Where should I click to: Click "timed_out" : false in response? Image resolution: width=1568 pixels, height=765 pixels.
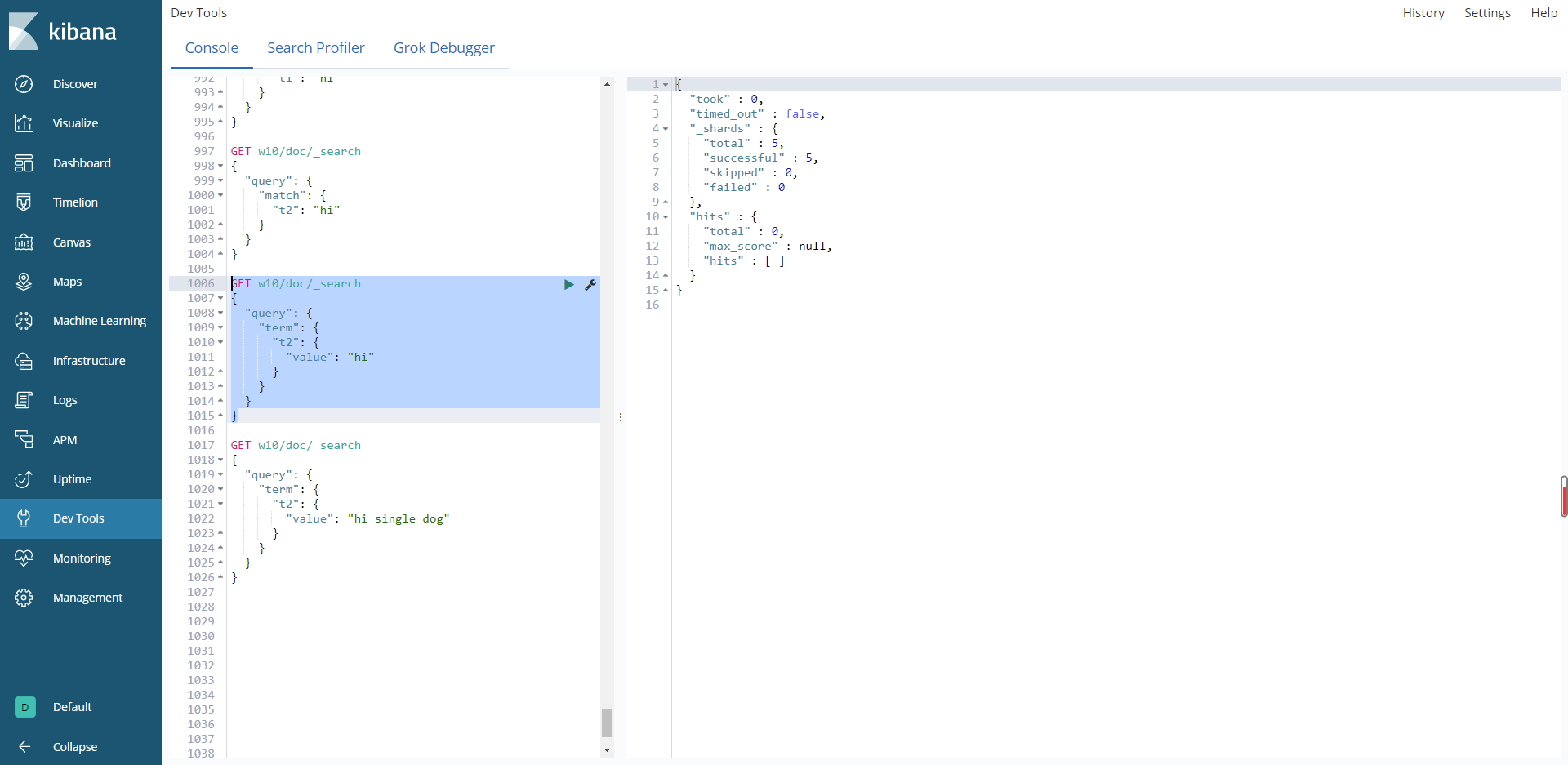(x=757, y=114)
